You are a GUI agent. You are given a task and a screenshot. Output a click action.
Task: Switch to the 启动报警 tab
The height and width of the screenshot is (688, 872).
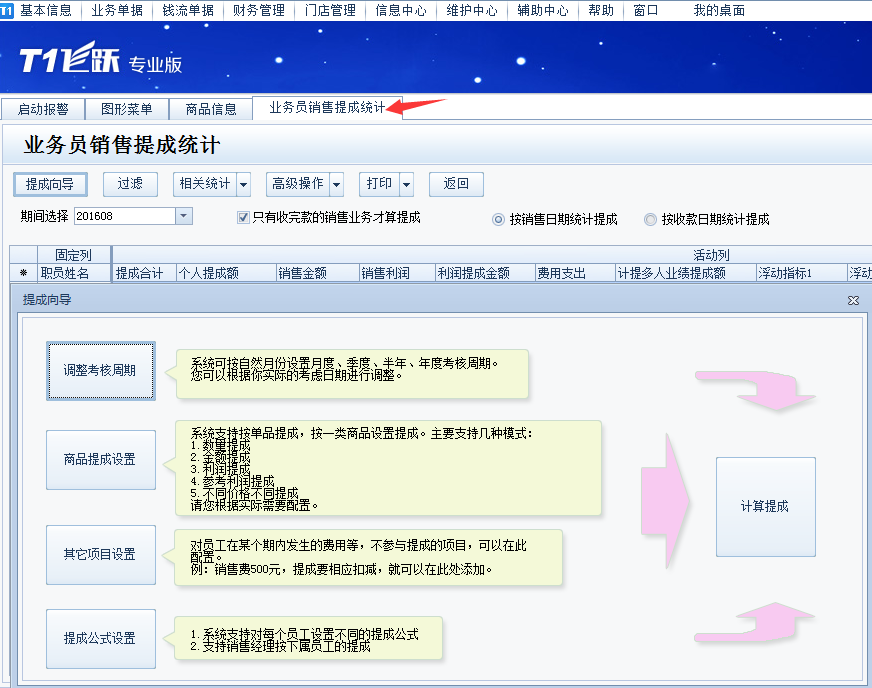tap(43, 109)
